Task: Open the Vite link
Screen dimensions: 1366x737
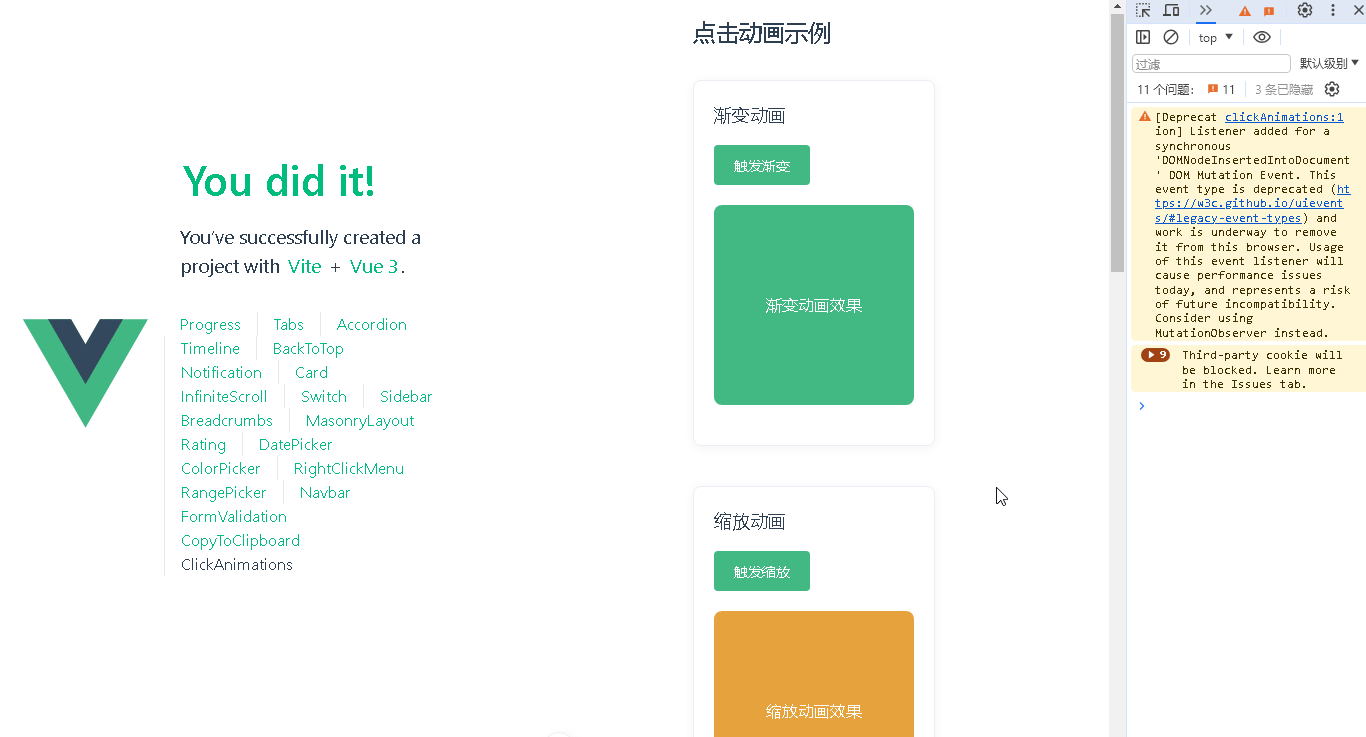Action: 305,267
